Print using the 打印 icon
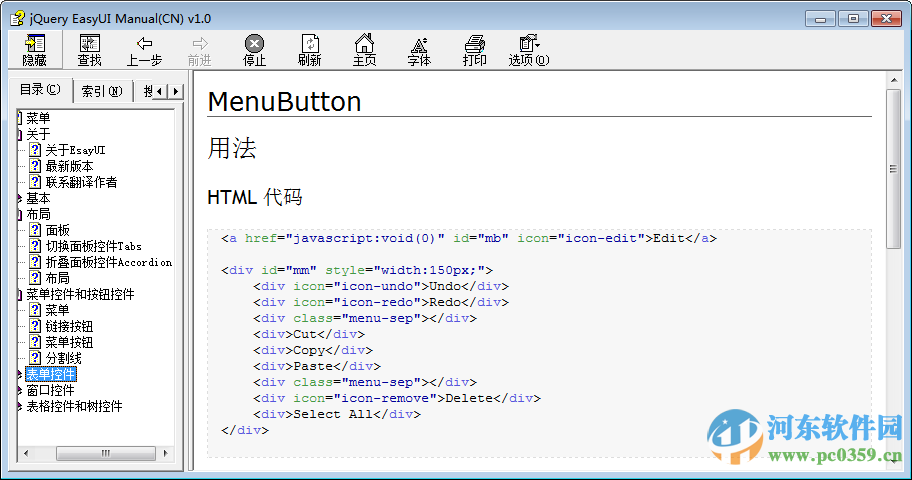The image size is (912, 480). (474, 50)
